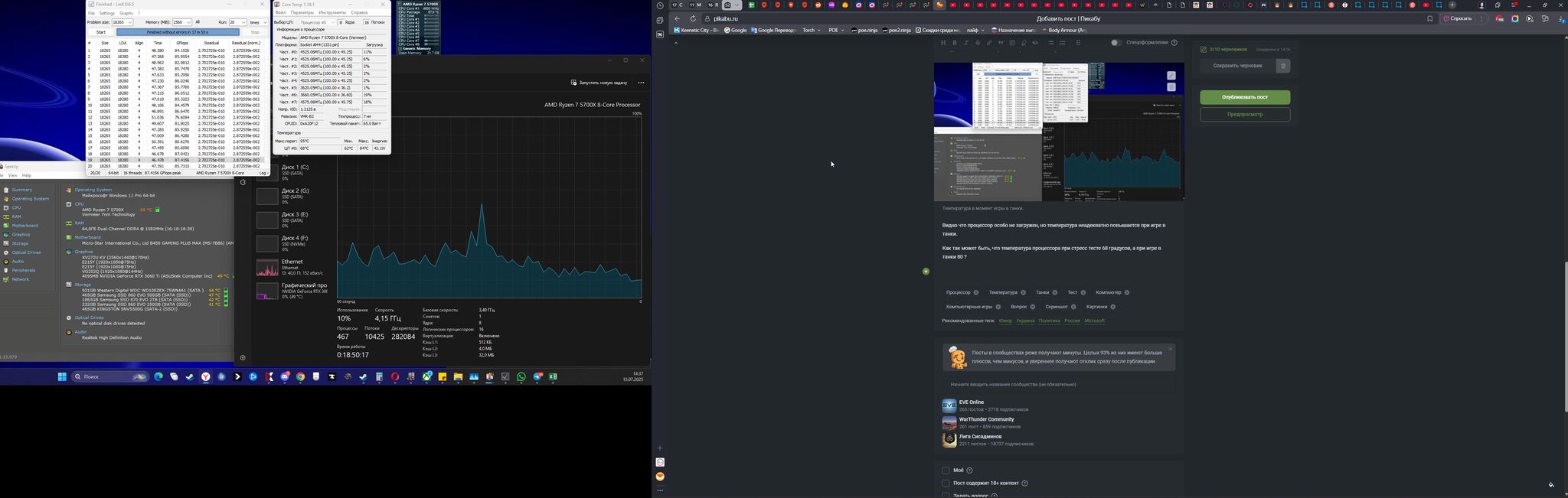The width and height of the screenshot is (1568, 498).
Task: Select Motherboard in Speccy sidebar
Action: 24,226
